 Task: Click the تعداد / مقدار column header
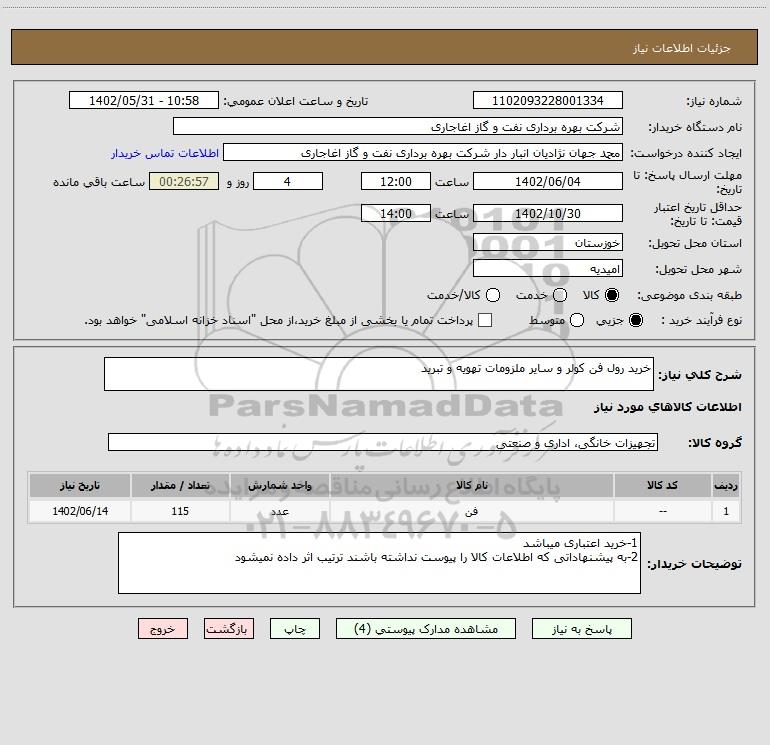tap(180, 485)
